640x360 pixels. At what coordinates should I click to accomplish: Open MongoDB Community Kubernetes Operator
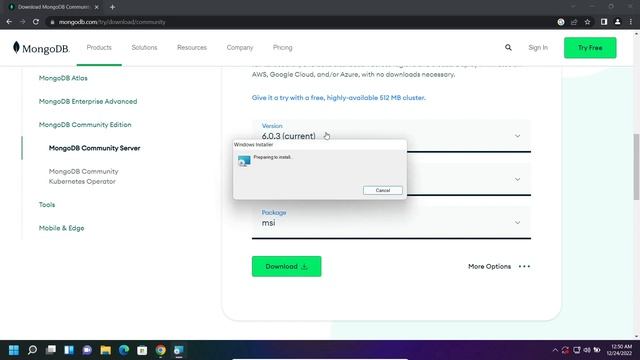pyautogui.click(x=84, y=176)
